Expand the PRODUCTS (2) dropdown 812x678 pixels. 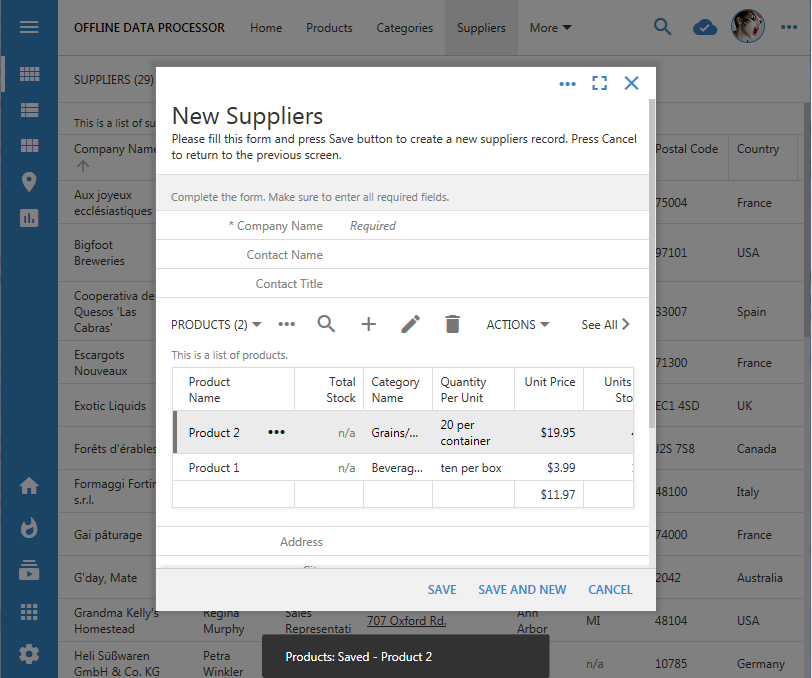(216, 325)
